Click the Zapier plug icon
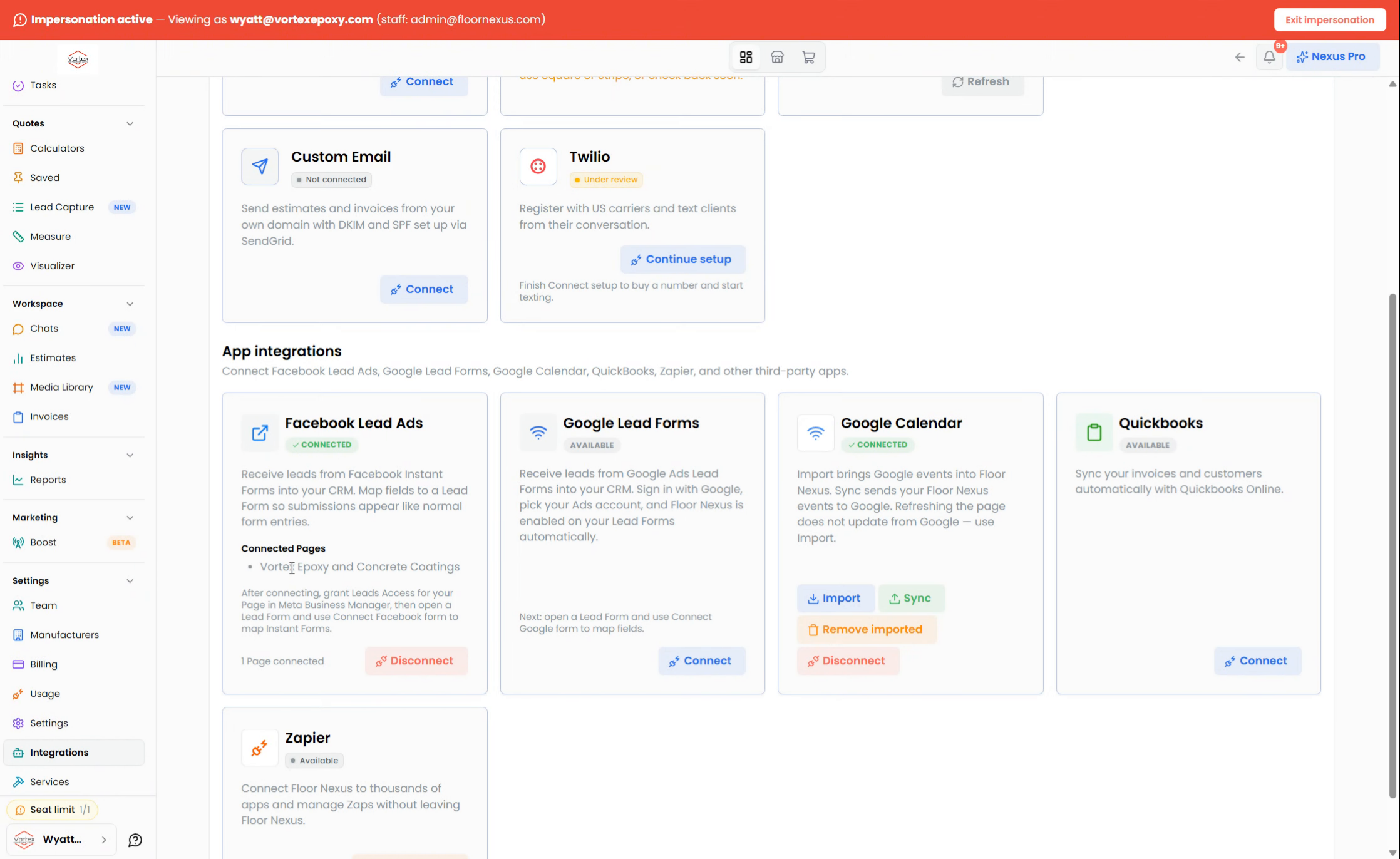1400x859 pixels. pyautogui.click(x=260, y=748)
